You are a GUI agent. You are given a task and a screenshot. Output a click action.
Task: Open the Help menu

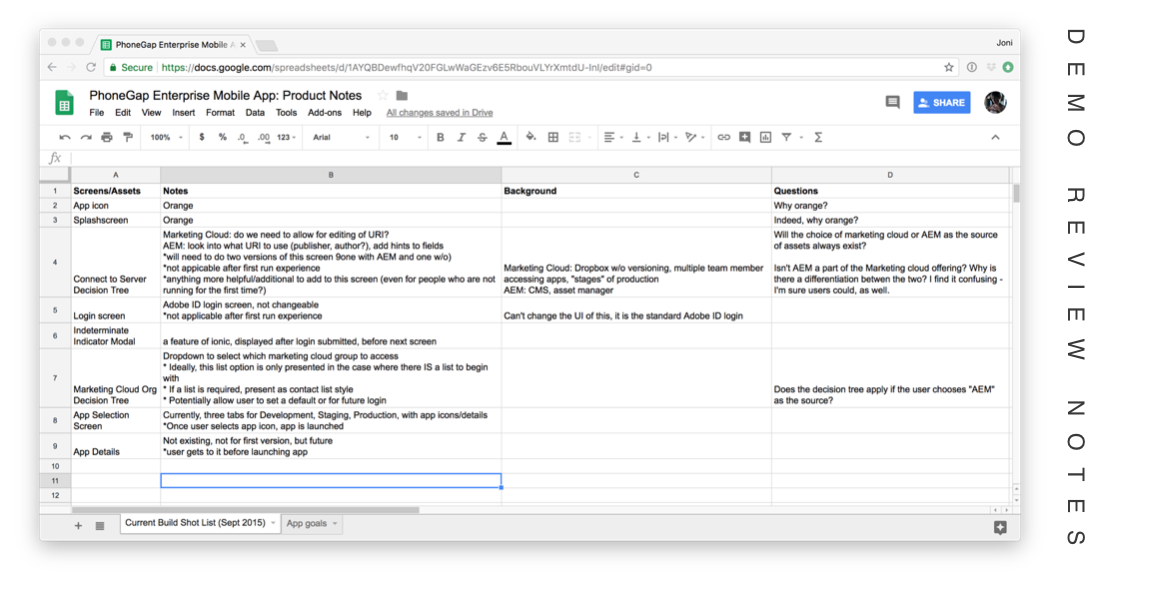click(x=362, y=113)
